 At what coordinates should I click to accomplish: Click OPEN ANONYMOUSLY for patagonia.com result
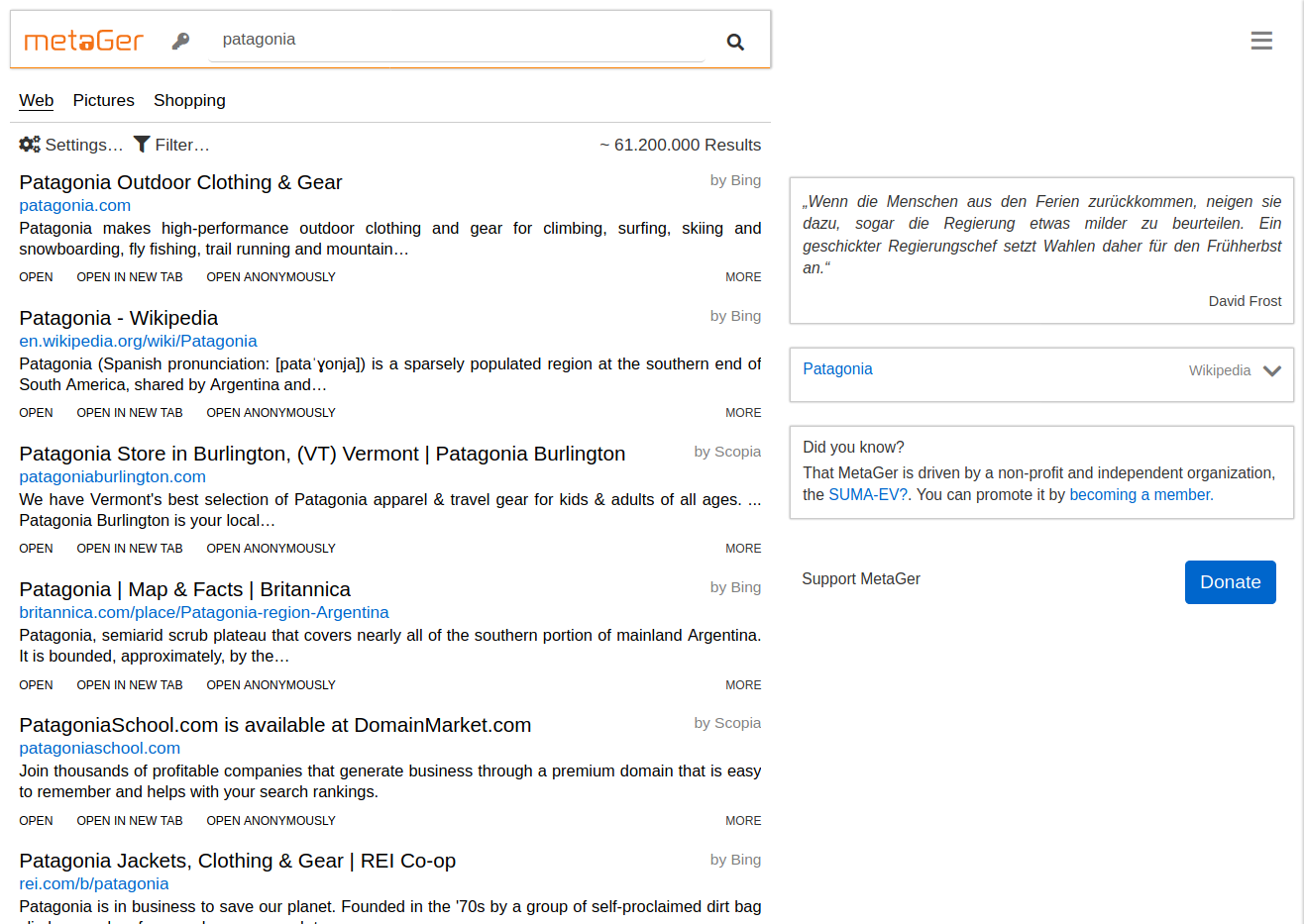pos(271,277)
